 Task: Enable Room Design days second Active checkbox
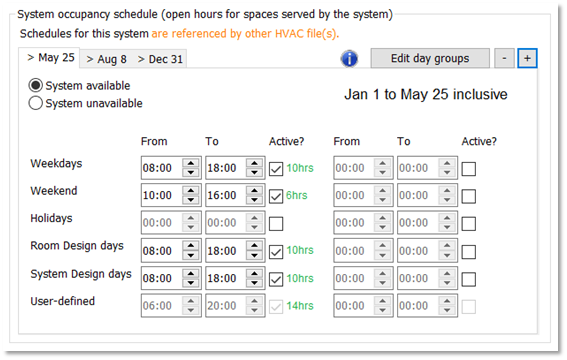[469, 252]
